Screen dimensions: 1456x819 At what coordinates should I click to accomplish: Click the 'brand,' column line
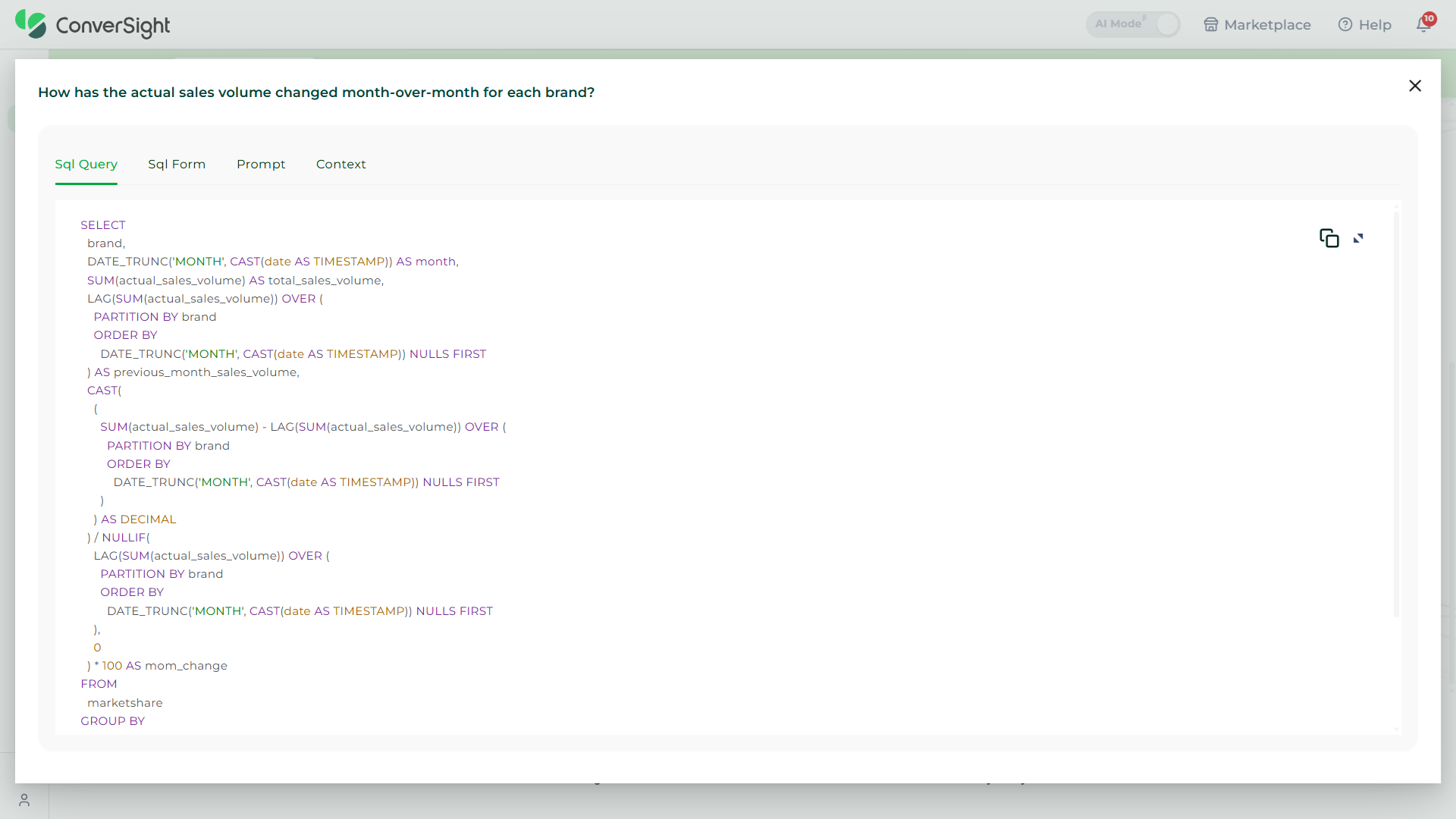pos(106,243)
